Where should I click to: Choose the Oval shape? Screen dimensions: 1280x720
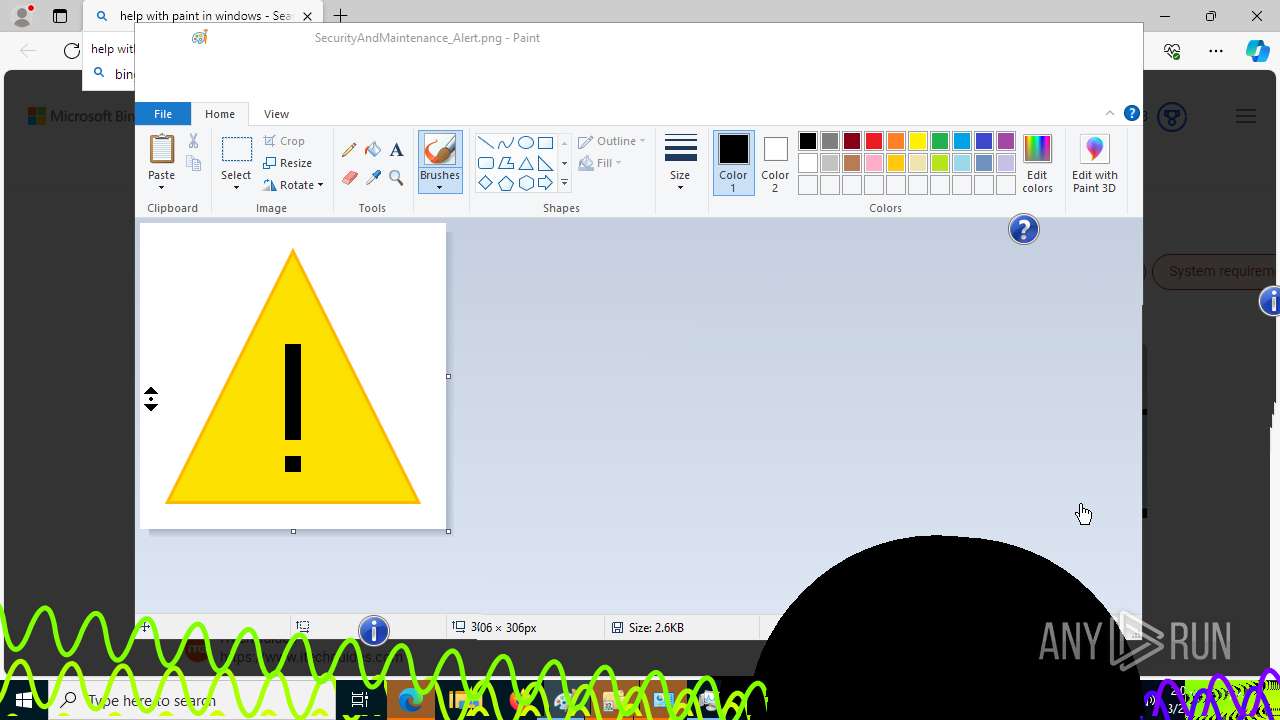525,142
